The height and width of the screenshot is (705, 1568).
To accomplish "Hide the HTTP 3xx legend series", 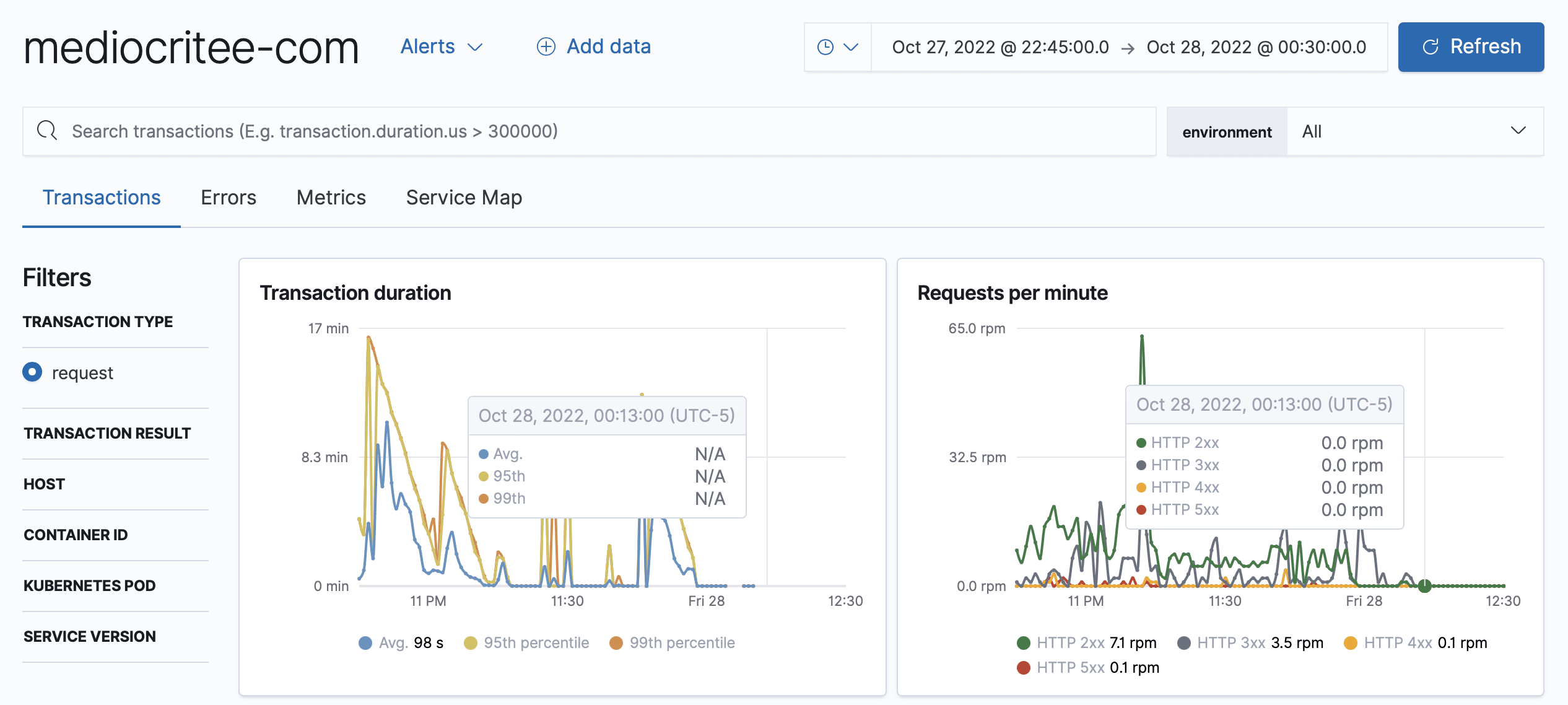I will pos(1230,643).
